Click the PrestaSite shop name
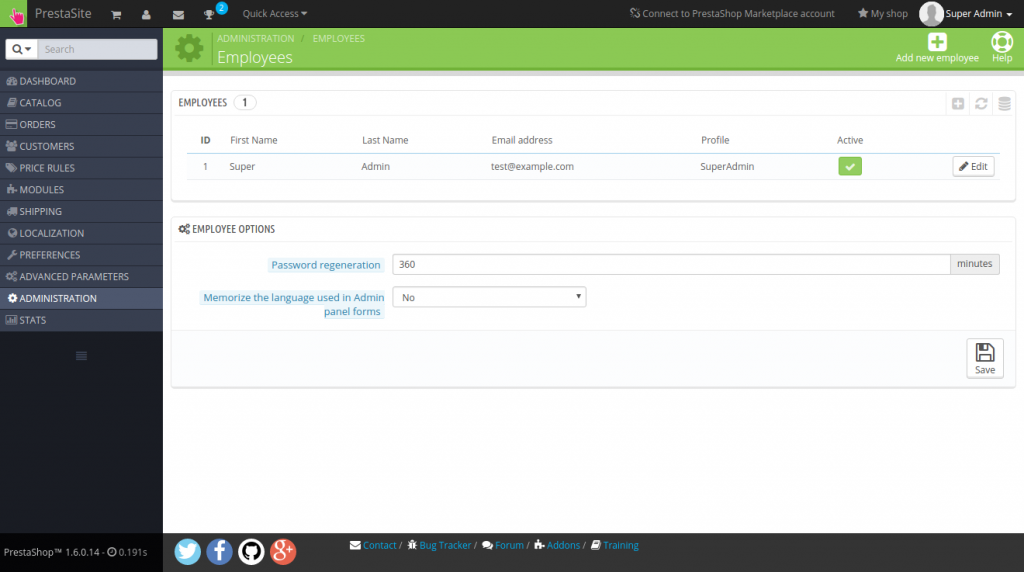 coord(63,14)
